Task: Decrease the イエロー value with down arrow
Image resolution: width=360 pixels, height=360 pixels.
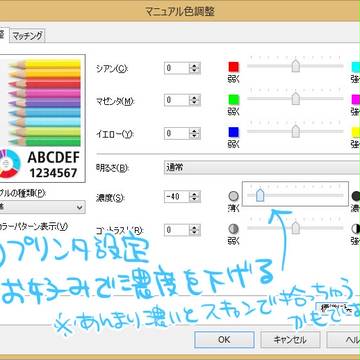Action: pyautogui.click(x=195, y=137)
